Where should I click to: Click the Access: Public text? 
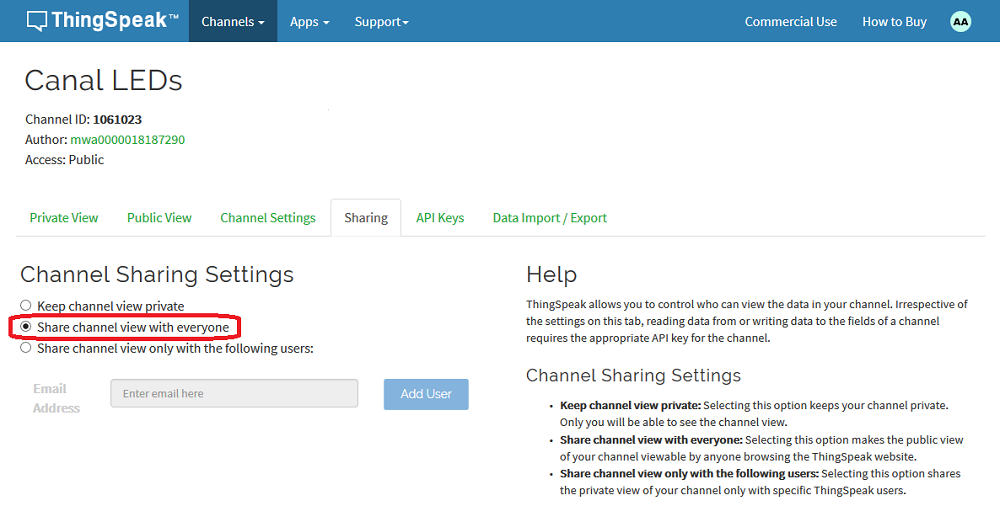coord(64,160)
